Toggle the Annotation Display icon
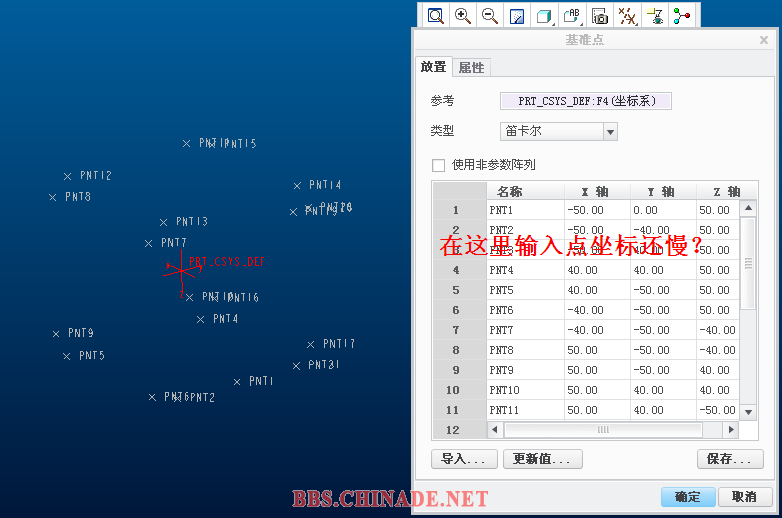This screenshot has height=518, width=782. coord(654,16)
